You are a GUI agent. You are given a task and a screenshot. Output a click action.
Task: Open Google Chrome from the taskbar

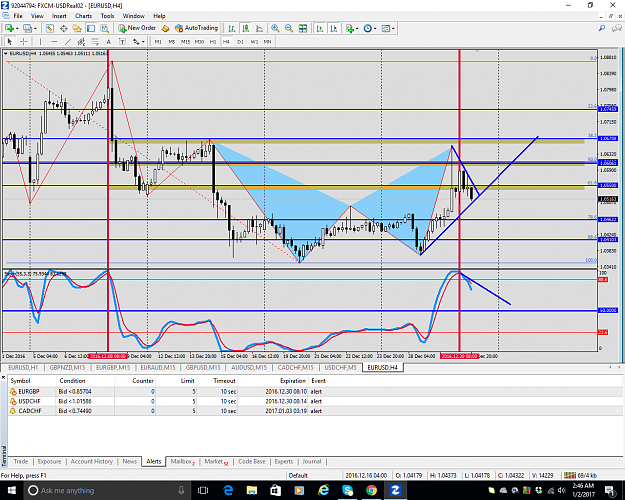[x=371, y=490]
